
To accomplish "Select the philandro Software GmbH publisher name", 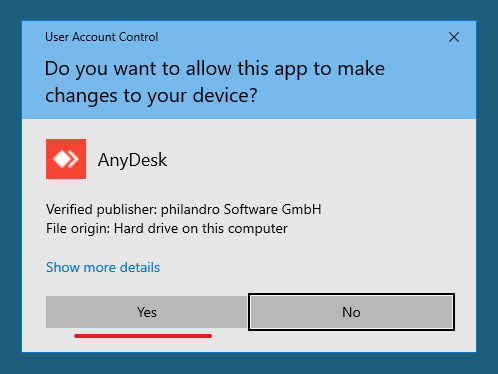I will tap(241, 210).
